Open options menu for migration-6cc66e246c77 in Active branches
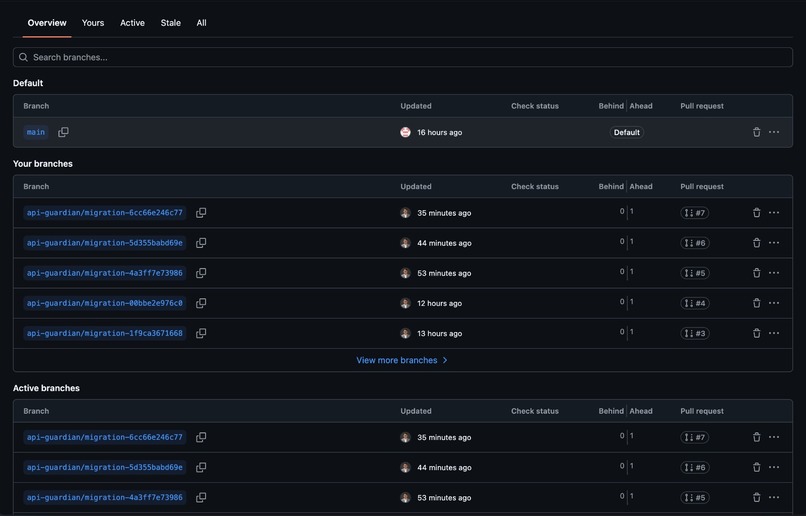The width and height of the screenshot is (806, 516). point(774,437)
